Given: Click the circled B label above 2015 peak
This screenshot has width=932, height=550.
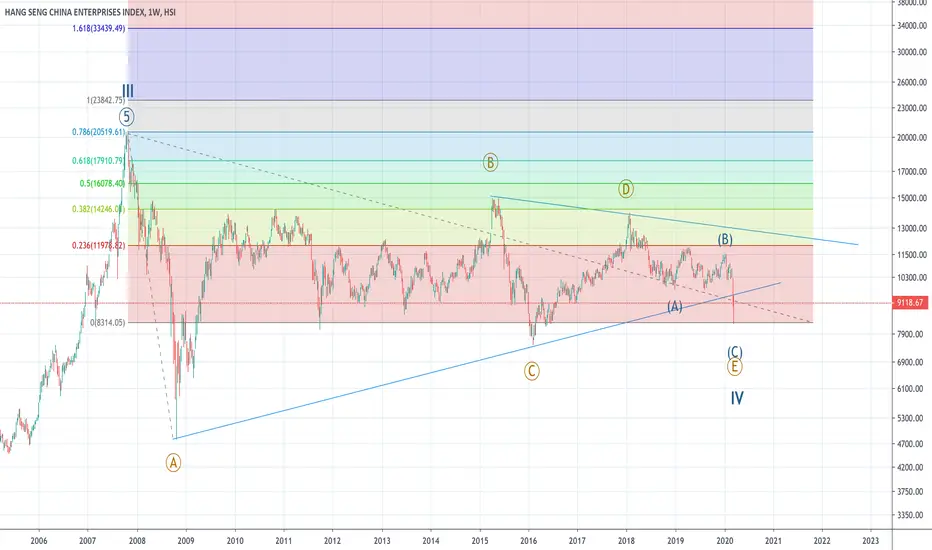Looking at the screenshot, I should [x=490, y=162].
